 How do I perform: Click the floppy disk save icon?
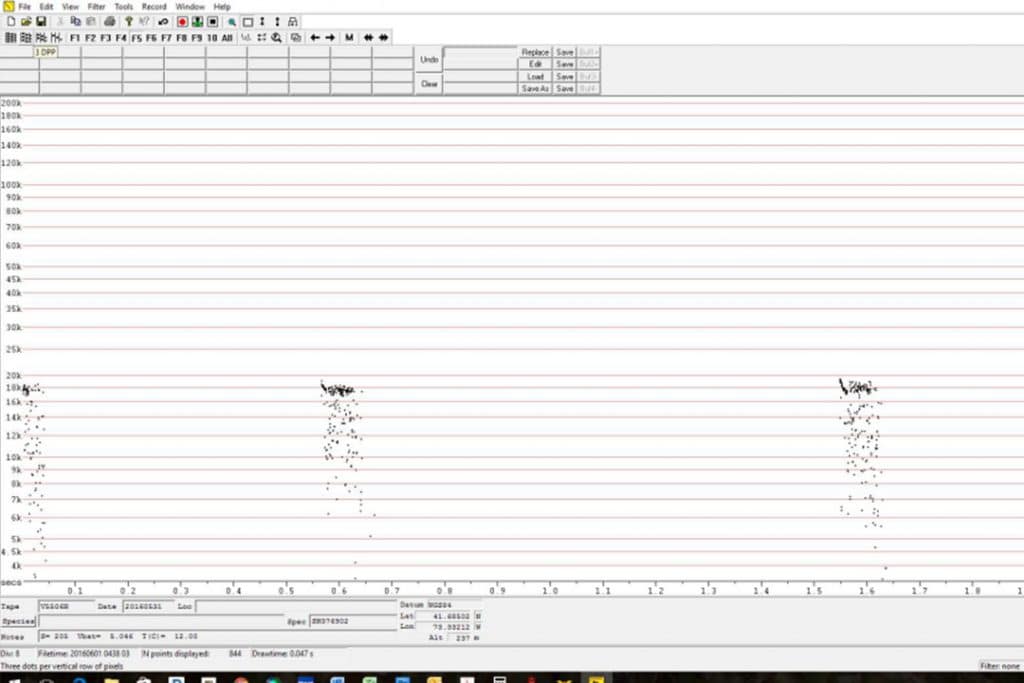tap(41, 22)
